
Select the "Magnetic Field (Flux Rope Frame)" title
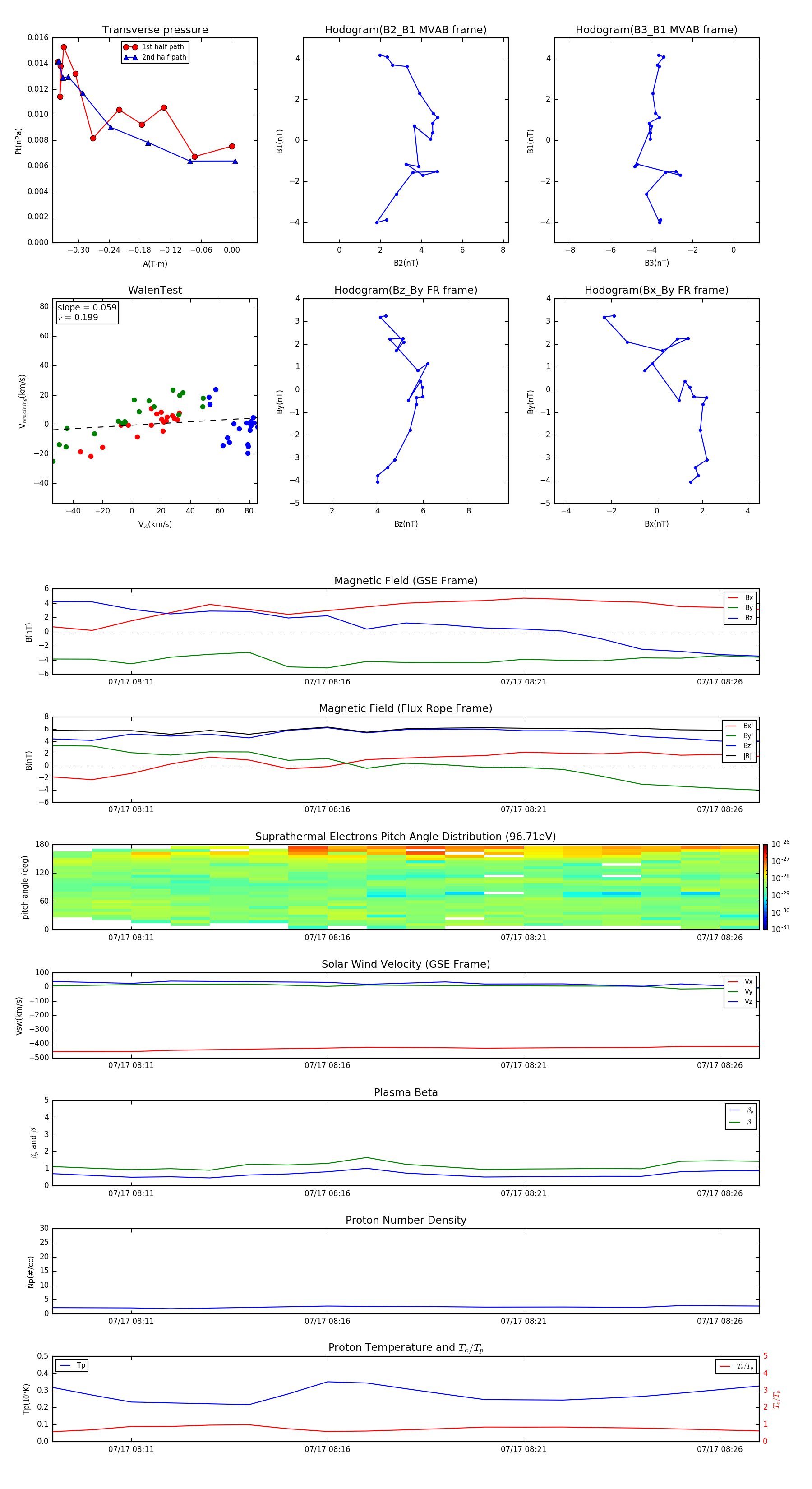tap(406, 709)
